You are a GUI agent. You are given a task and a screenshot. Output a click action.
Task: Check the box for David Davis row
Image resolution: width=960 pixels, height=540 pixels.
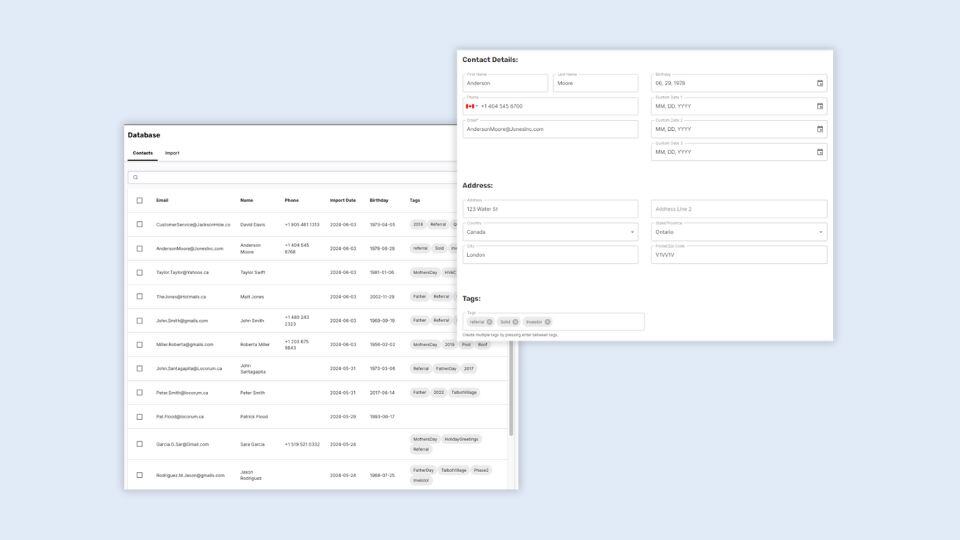(140, 224)
